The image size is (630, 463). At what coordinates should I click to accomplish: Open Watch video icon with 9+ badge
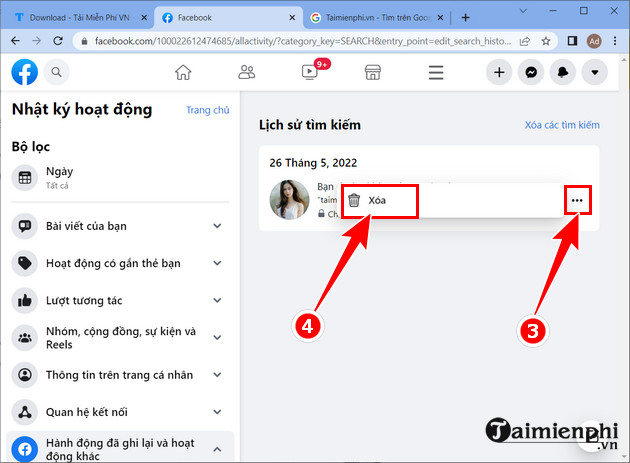(x=310, y=72)
